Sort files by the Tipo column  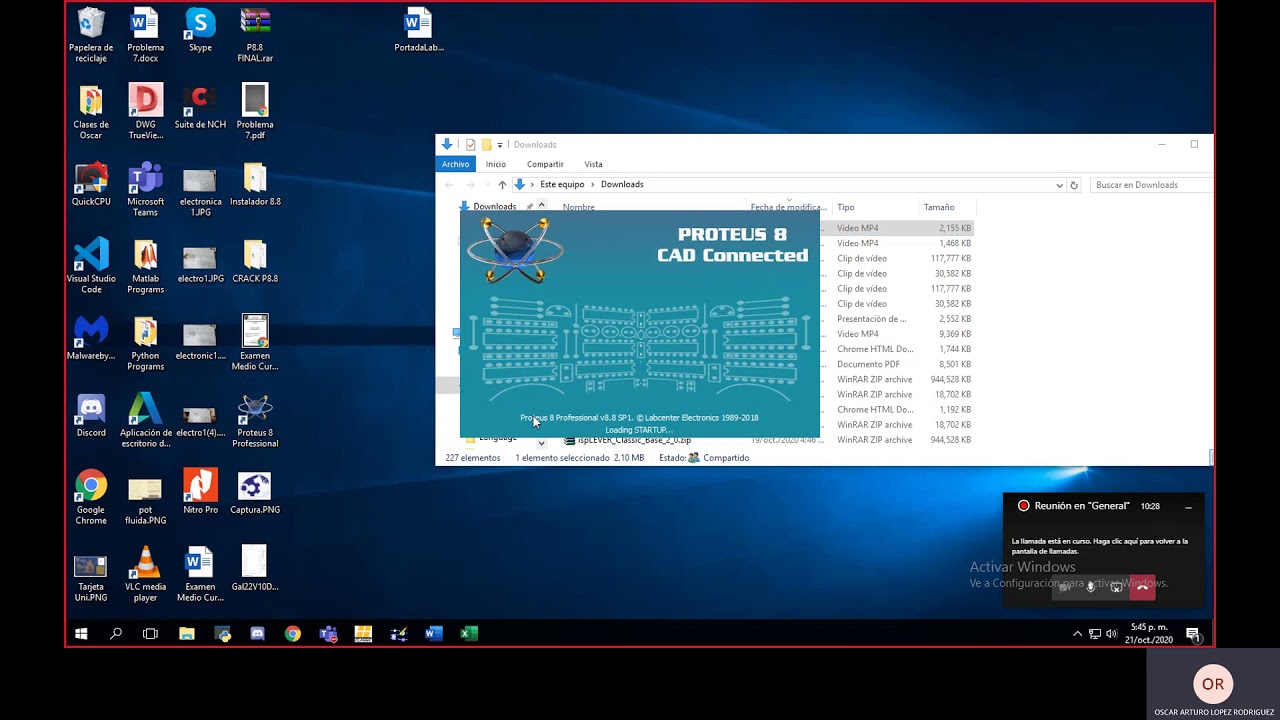874,207
